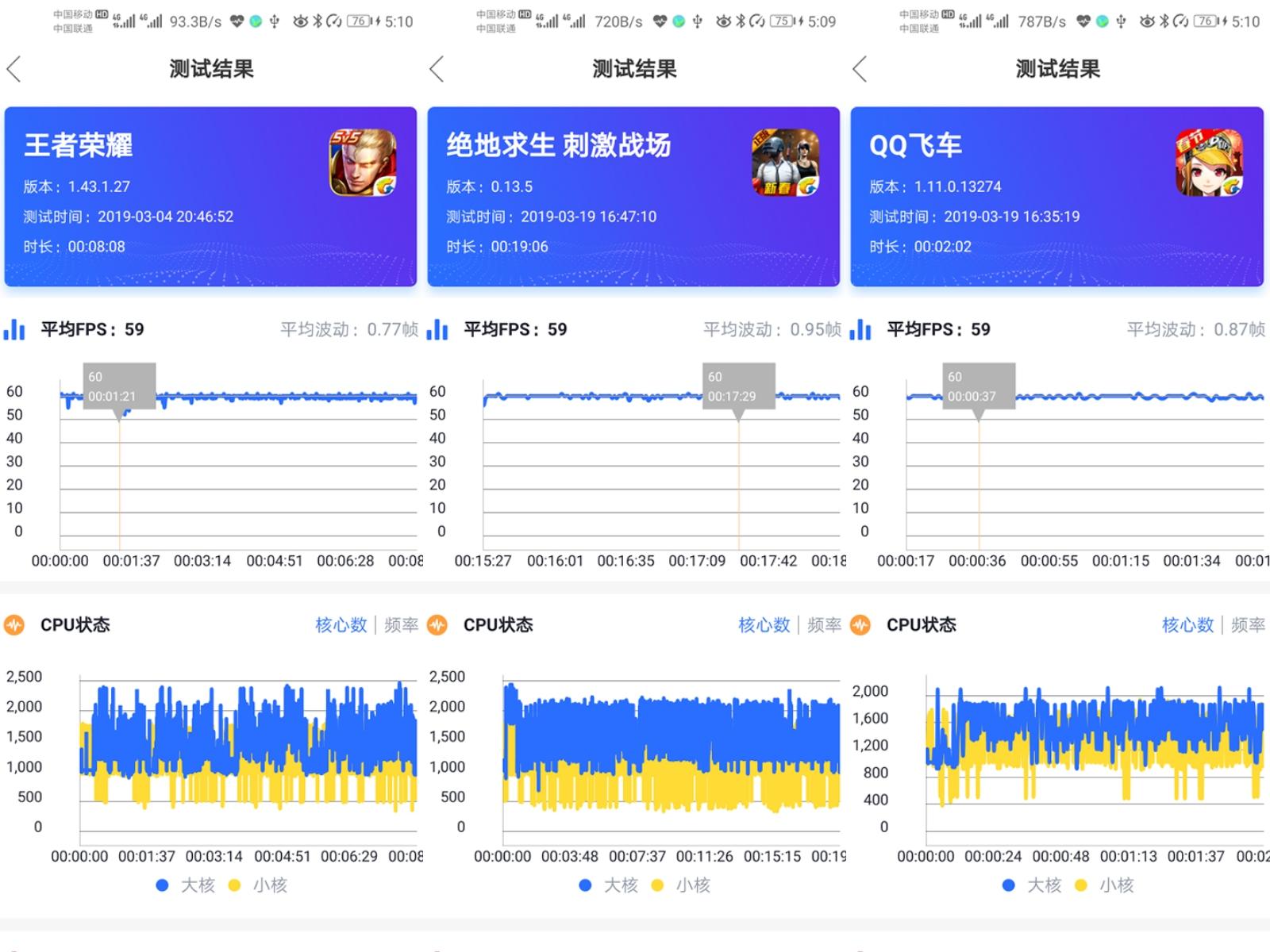
Task: Tap the 绝地求生 刺激战场 card title
Action: 559,145
